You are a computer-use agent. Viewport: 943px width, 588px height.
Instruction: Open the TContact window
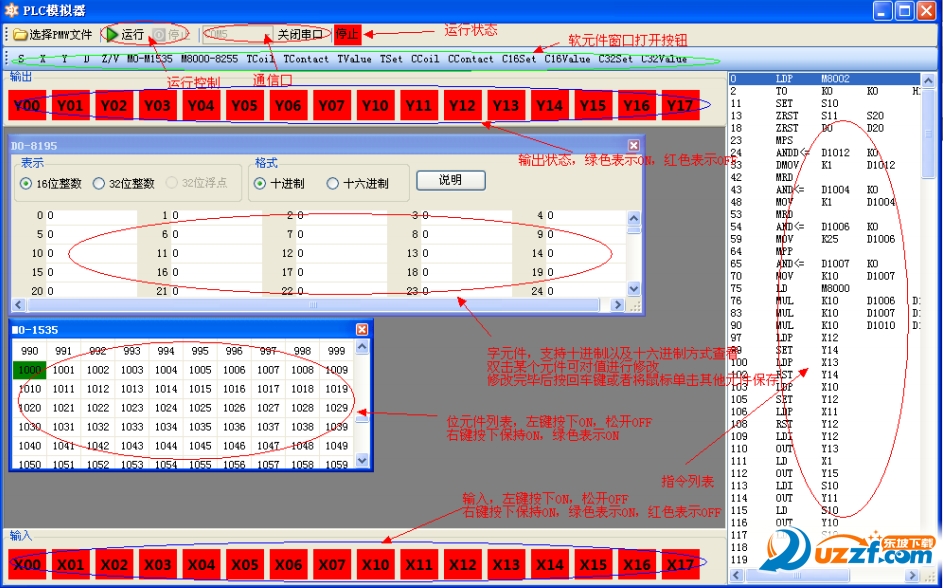[306, 59]
